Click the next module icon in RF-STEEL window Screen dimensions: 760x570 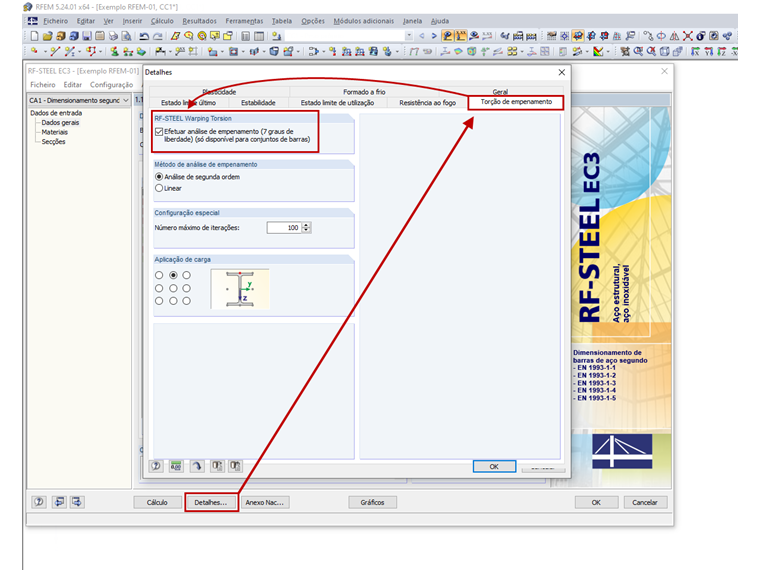(x=77, y=502)
